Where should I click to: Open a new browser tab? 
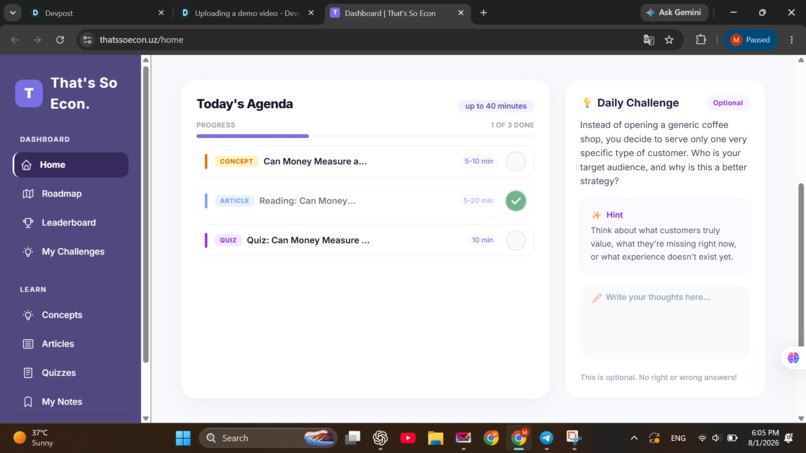[483, 13]
